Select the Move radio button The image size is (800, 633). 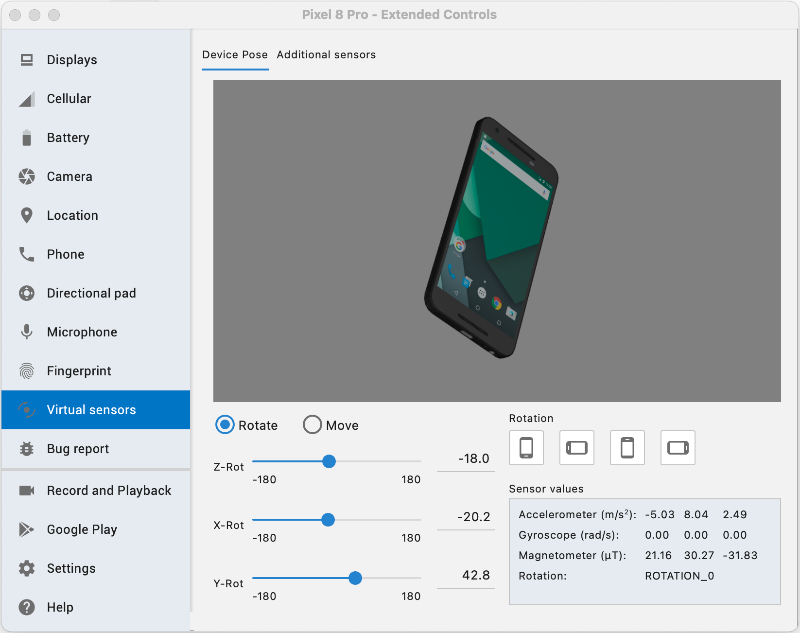[312, 425]
